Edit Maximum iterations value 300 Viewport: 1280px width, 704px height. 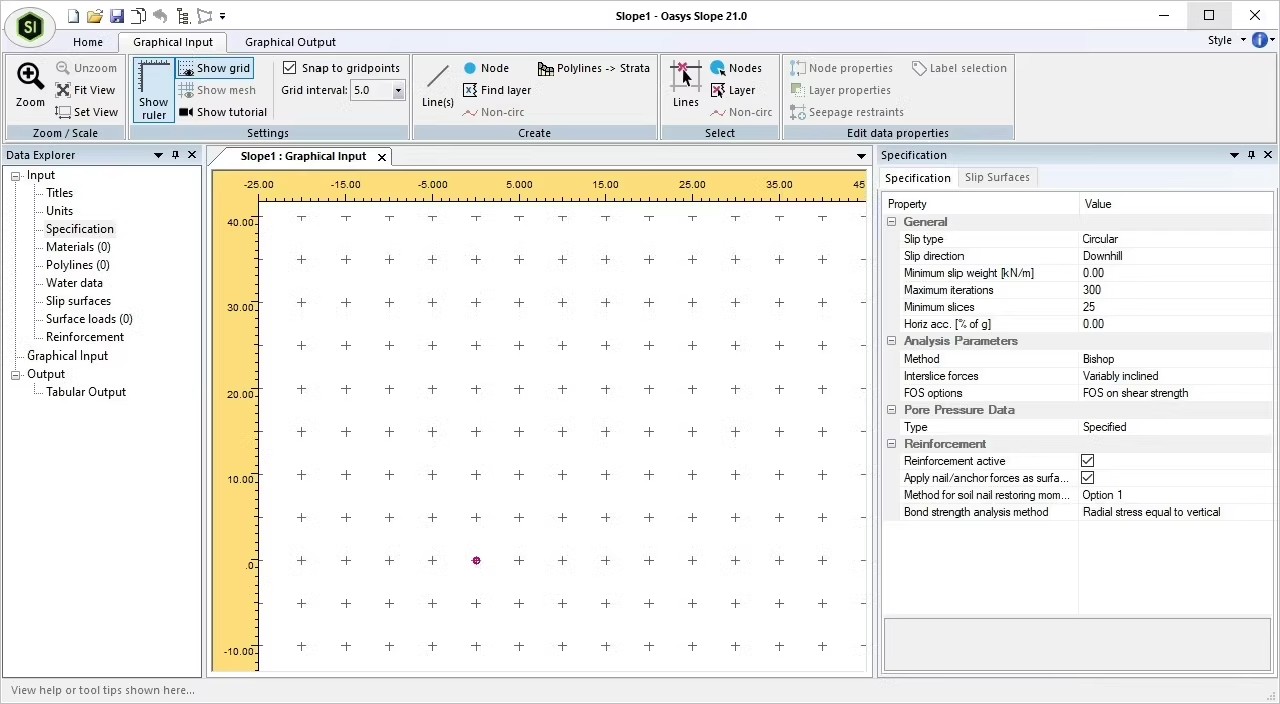pyautogui.click(x=1175, y=290)
